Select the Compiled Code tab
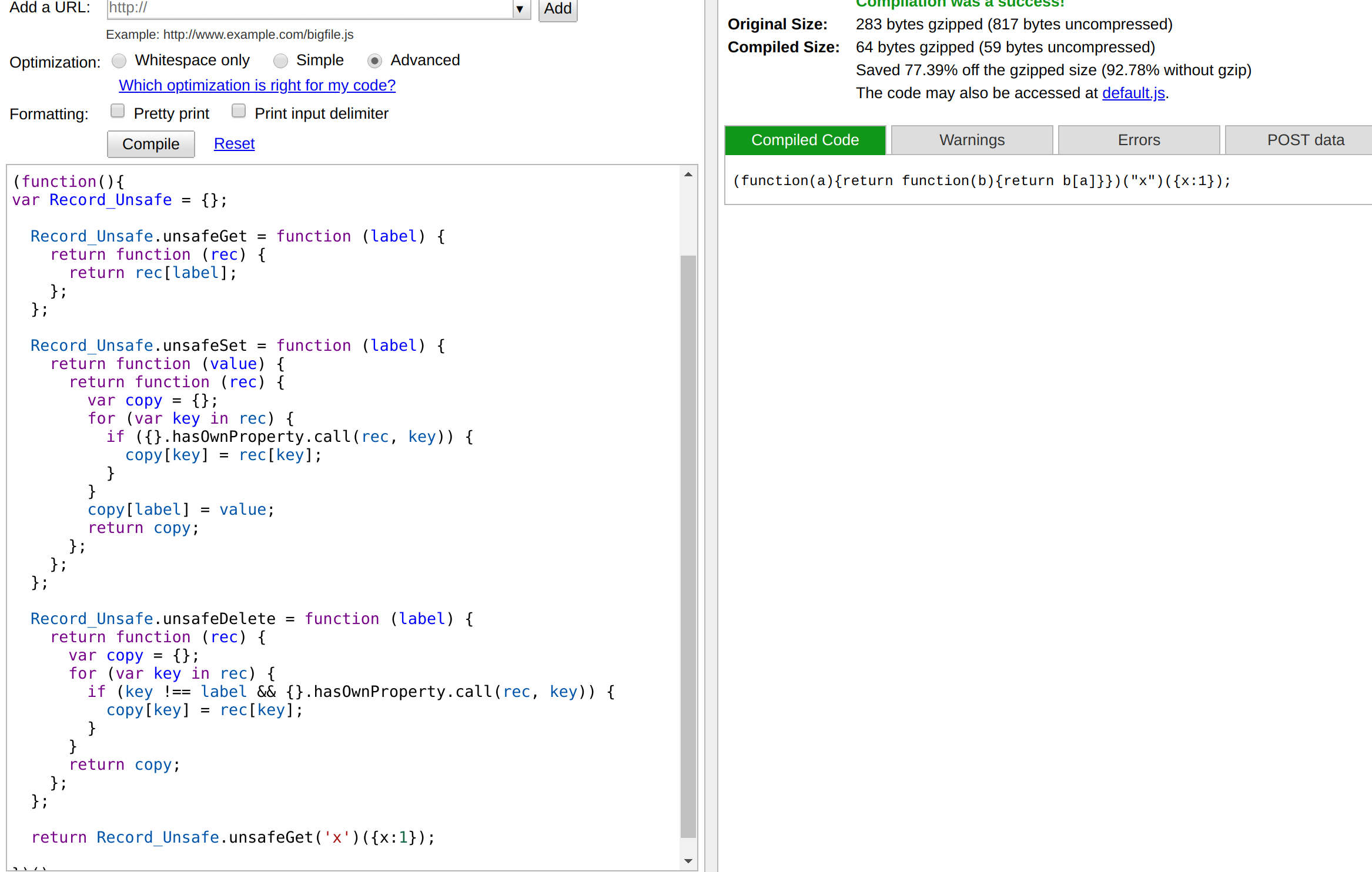1372x872 pixels. pyautogui.click(x=805, y=140)
